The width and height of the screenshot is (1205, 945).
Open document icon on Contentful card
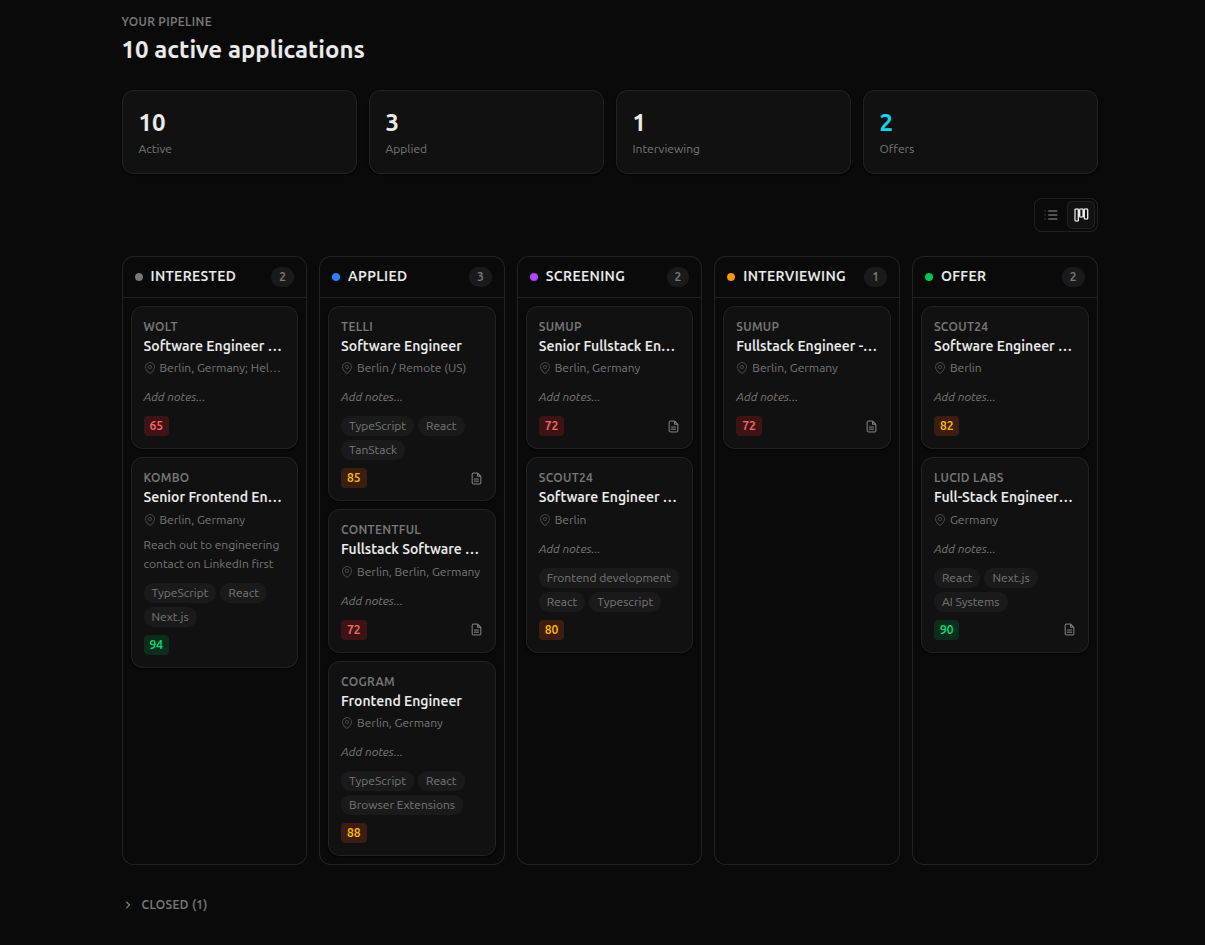476,630
